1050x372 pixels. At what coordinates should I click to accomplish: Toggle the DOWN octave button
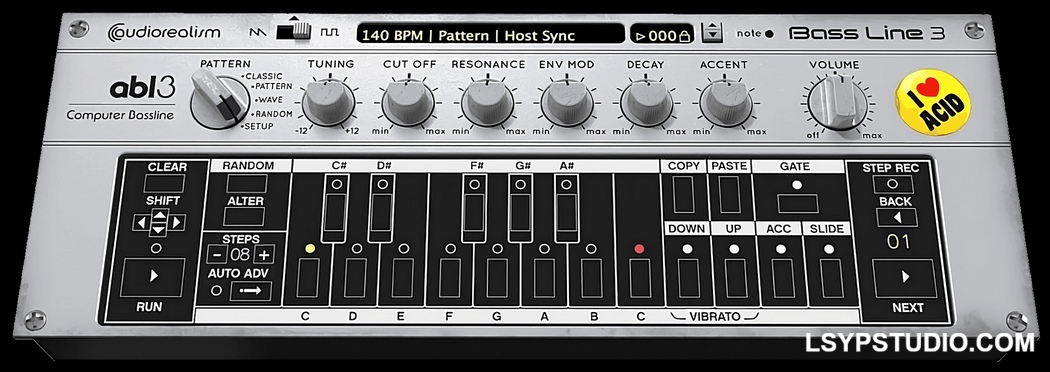pos(687,278)
